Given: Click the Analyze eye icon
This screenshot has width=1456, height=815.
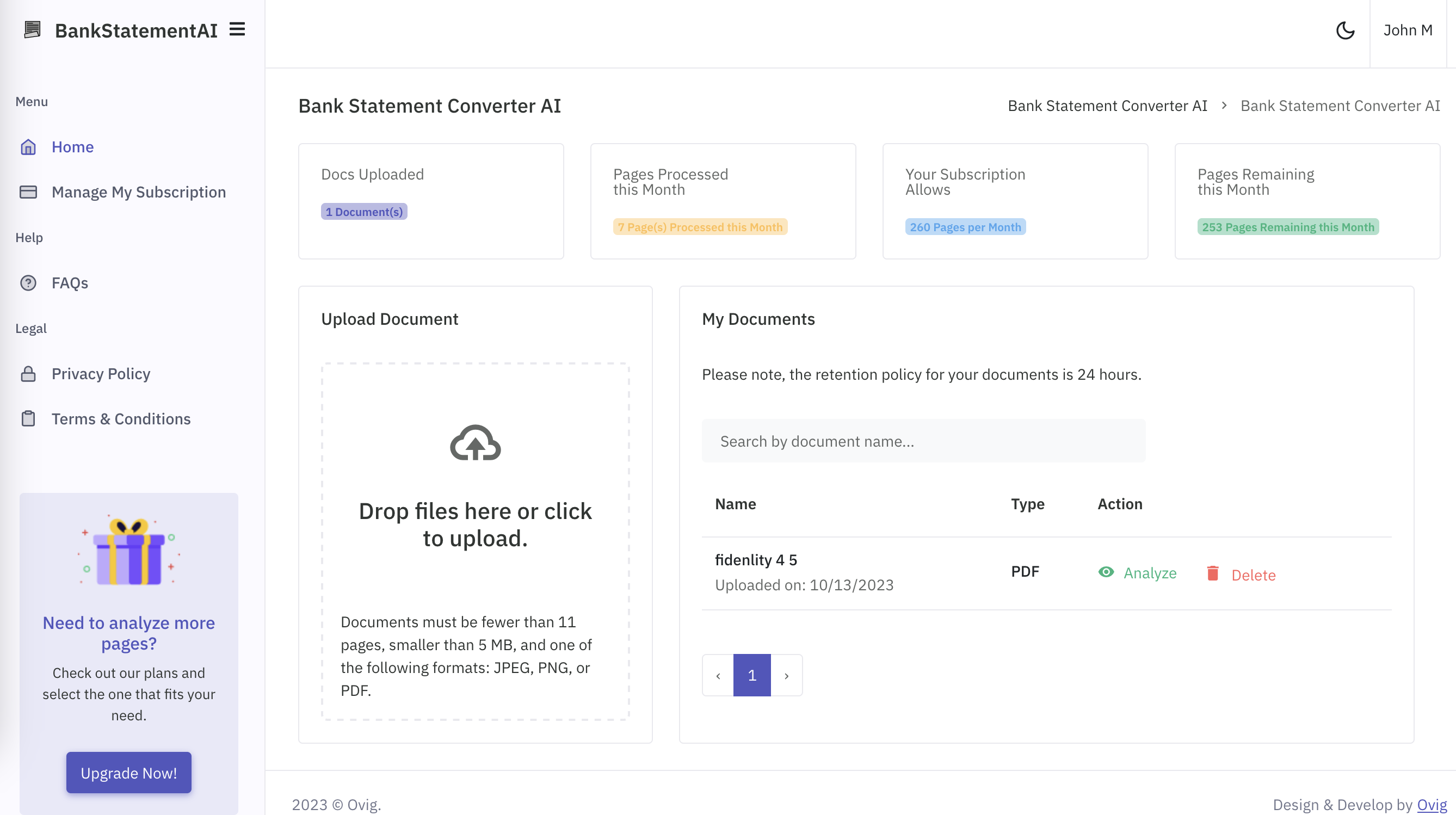Looking at the screenshot, I should point(1106,572).
